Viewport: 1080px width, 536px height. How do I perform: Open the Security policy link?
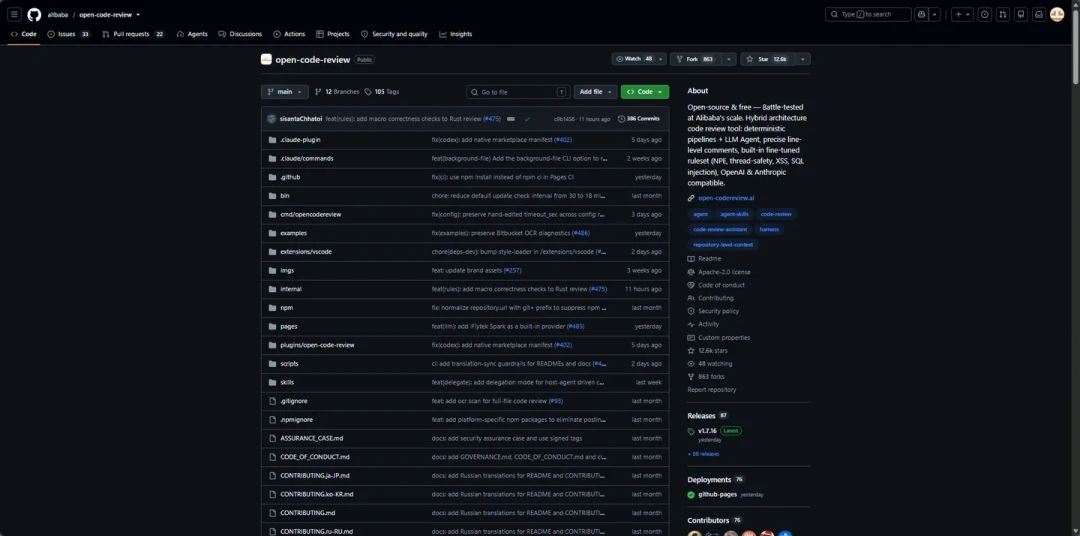point(714,311)
